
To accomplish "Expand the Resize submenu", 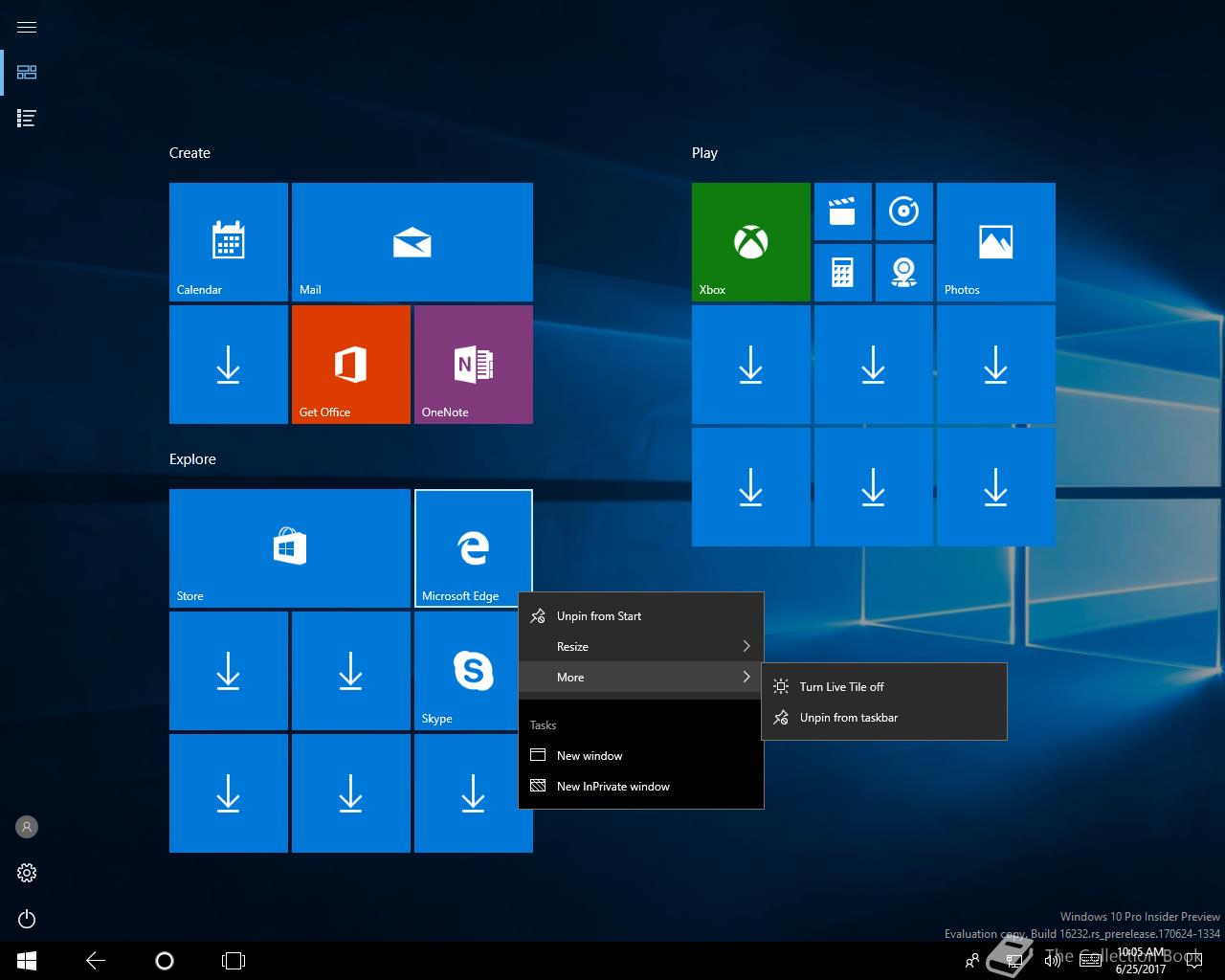I will click(x=641, y=646).
